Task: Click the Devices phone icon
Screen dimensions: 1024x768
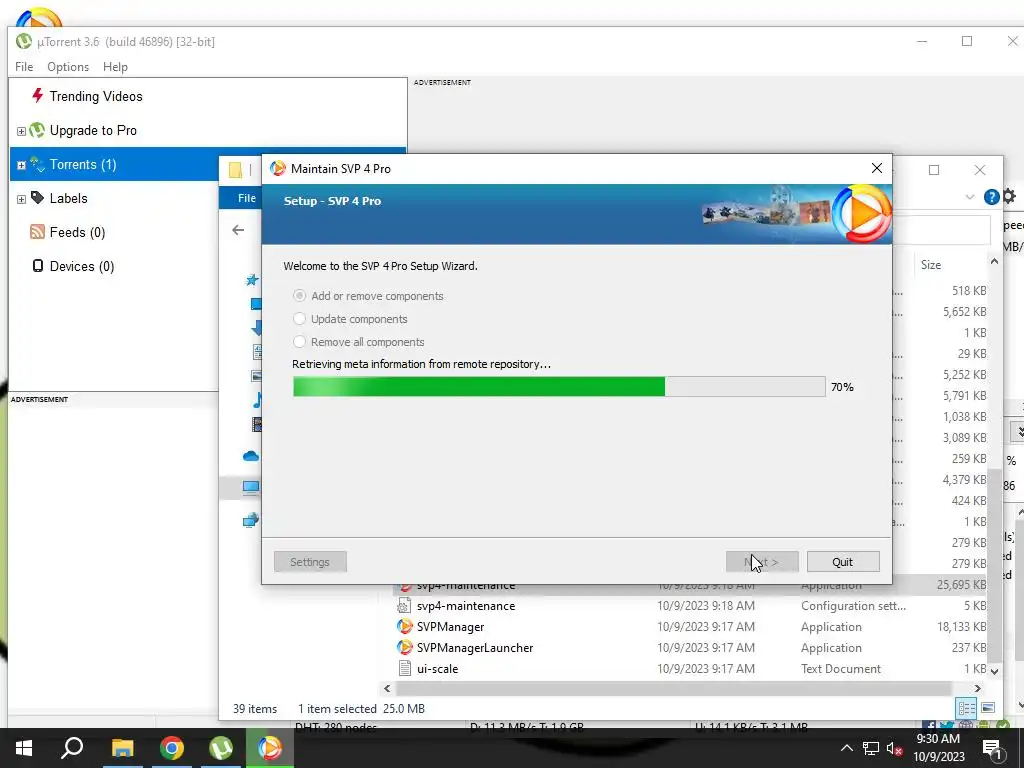Action: pyautogui.click(x=38, y=266)
